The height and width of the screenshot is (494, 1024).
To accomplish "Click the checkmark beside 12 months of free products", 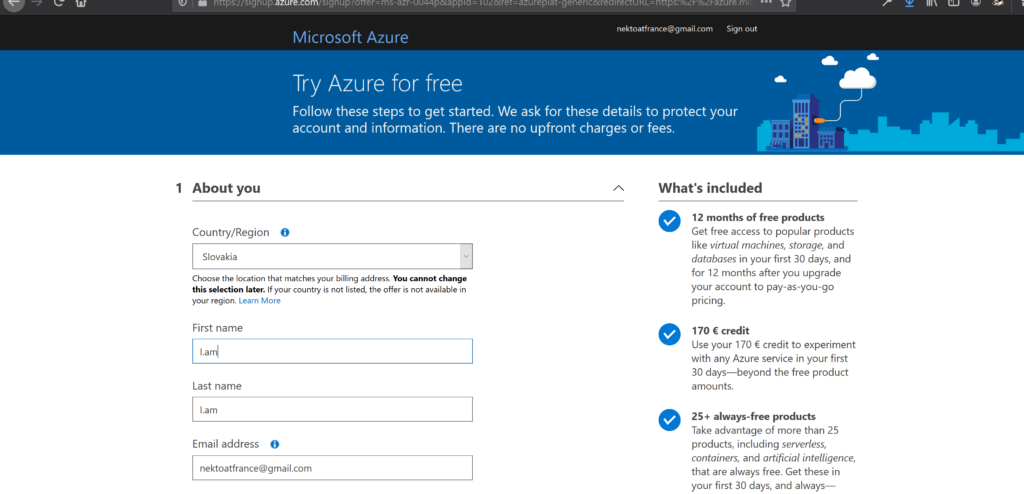I will 669,221.
